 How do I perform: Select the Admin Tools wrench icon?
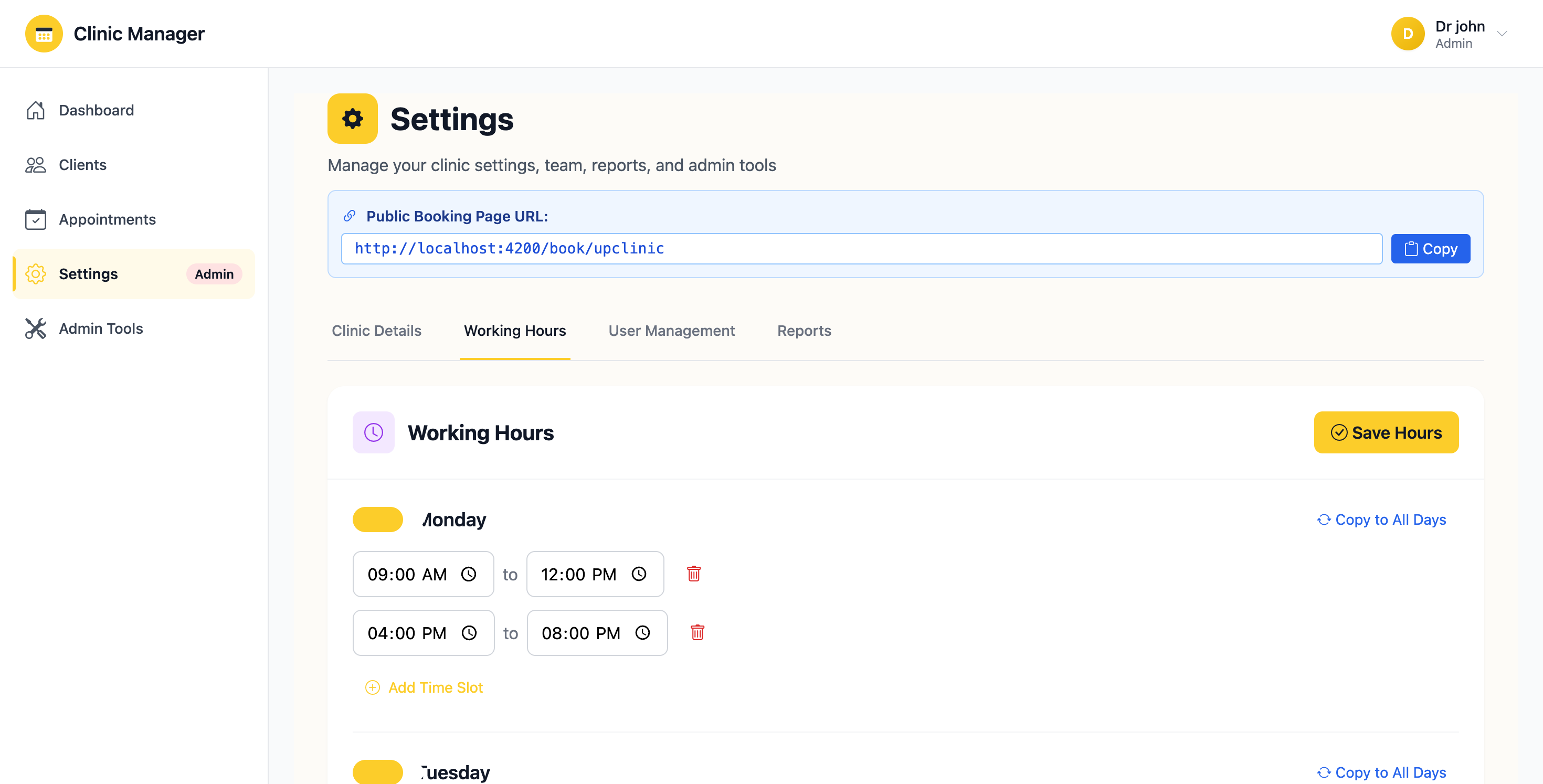click(x=36, y=328)
